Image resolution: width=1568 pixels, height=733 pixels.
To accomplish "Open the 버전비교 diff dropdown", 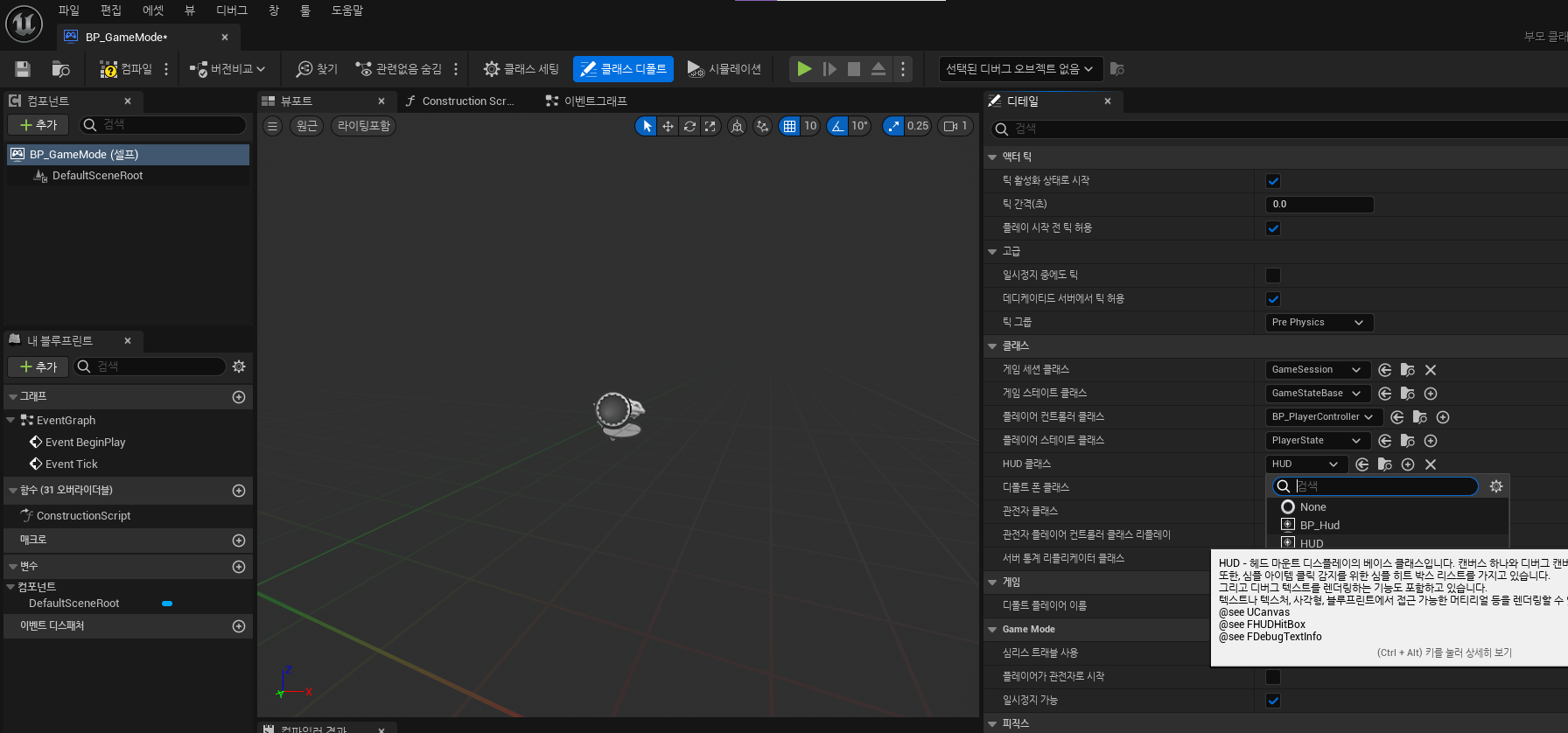I will 227,69.
